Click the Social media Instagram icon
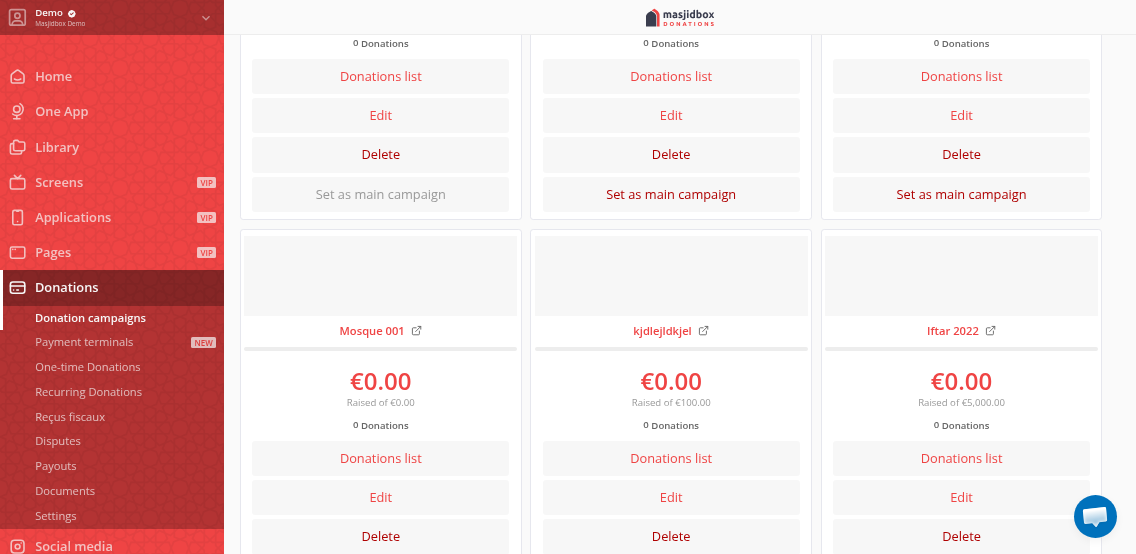 pyautogui.click(x=17, y=546)
